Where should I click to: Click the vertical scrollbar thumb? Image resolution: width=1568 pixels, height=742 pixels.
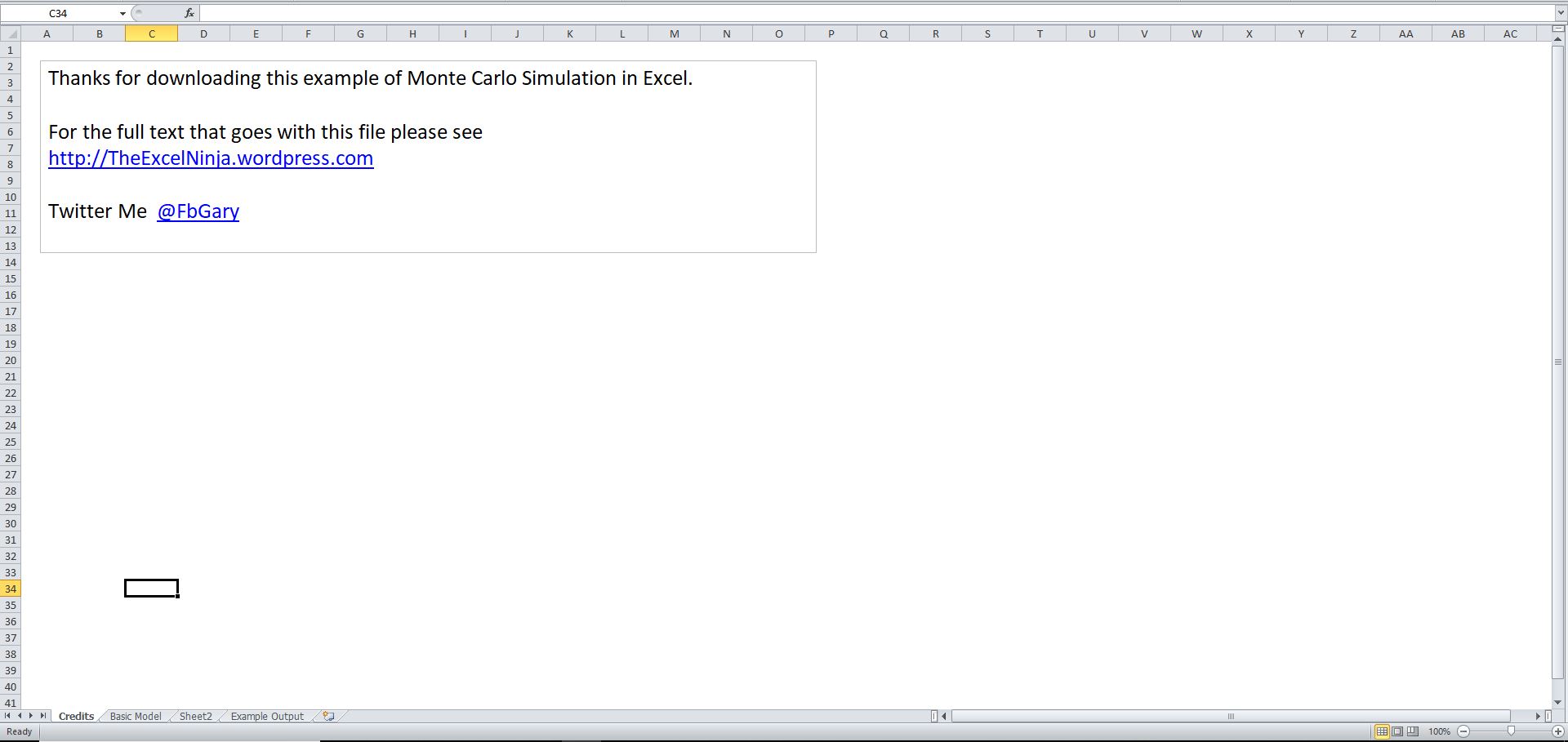pyautogui.click(x=1558, y=361)
